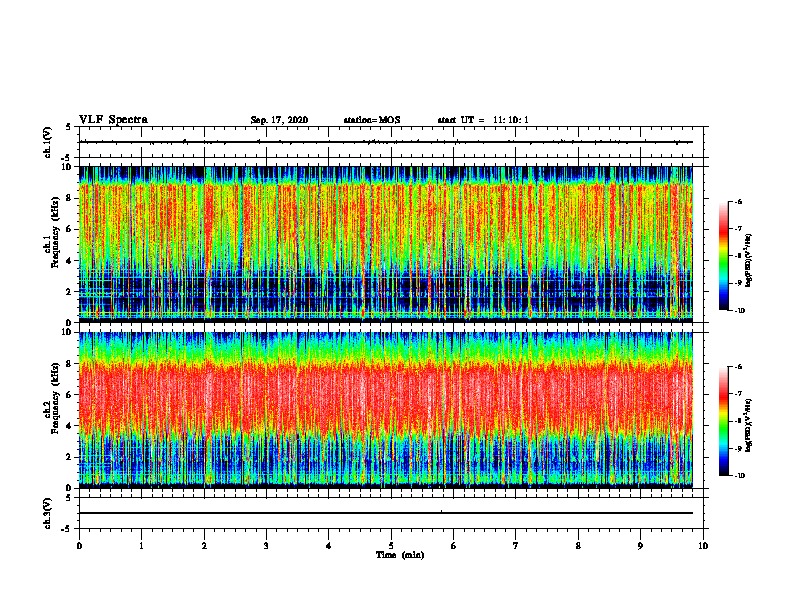Click time-axis tick label "5"
Image resolution: width=792 pixels, height=612 pixels.
click(x=391, y=546)
